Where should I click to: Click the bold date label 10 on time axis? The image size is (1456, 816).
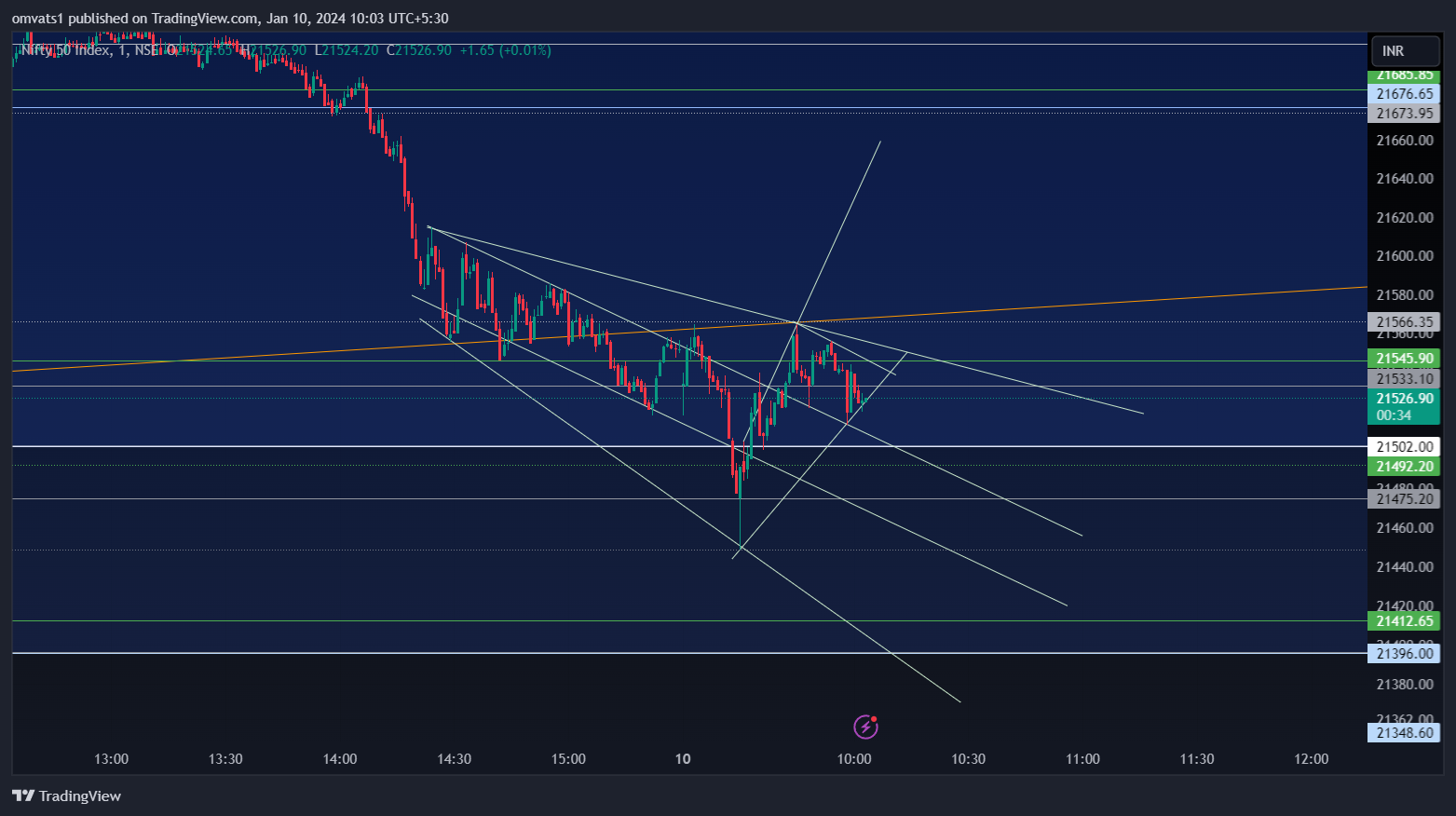683,759
